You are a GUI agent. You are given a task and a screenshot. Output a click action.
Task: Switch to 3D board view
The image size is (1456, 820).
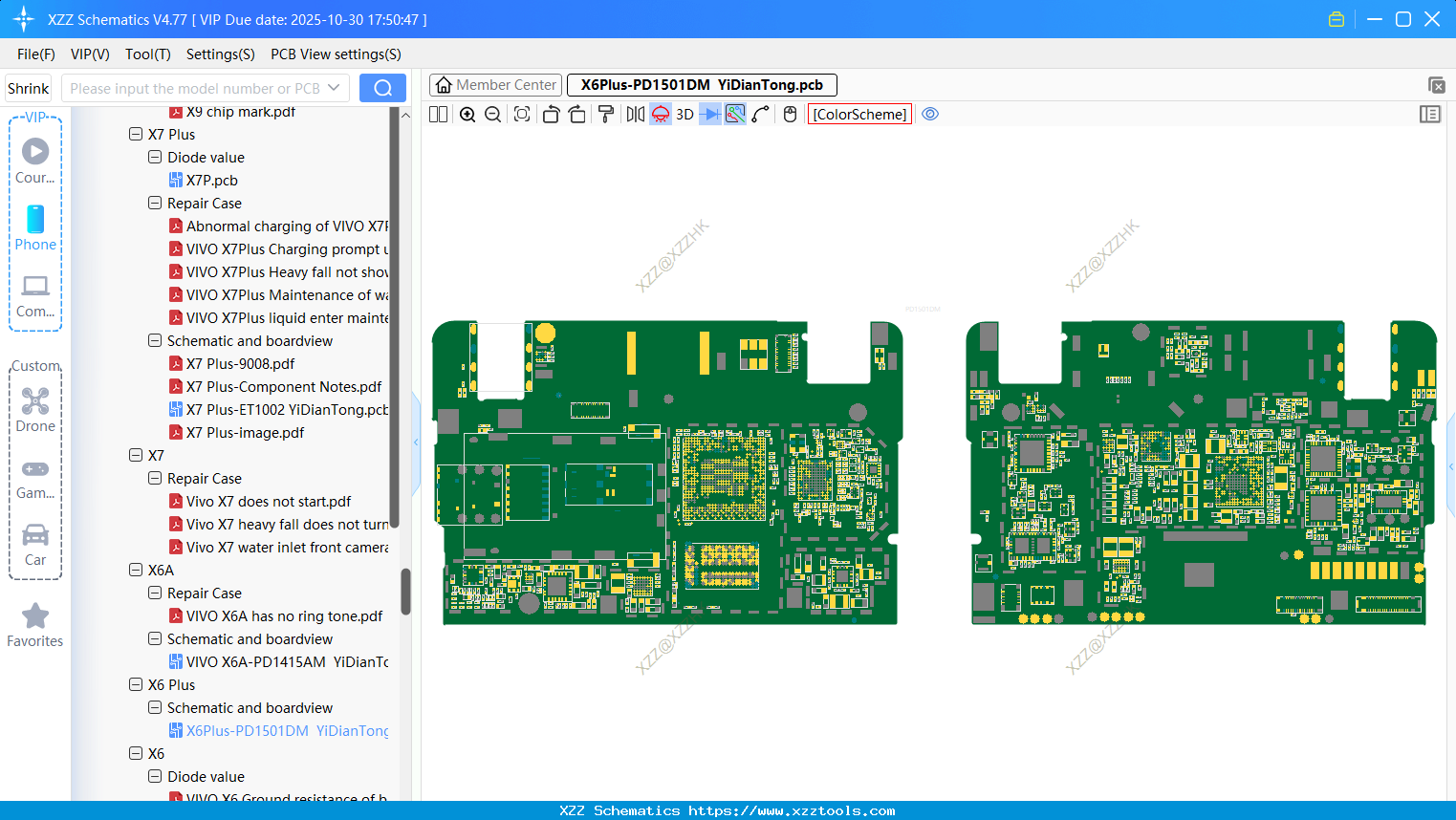click(685, 115)
